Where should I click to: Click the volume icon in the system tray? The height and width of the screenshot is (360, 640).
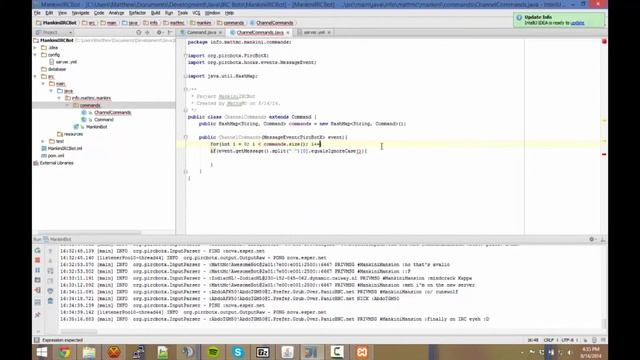pyautogui.click(x=570, y=352)
